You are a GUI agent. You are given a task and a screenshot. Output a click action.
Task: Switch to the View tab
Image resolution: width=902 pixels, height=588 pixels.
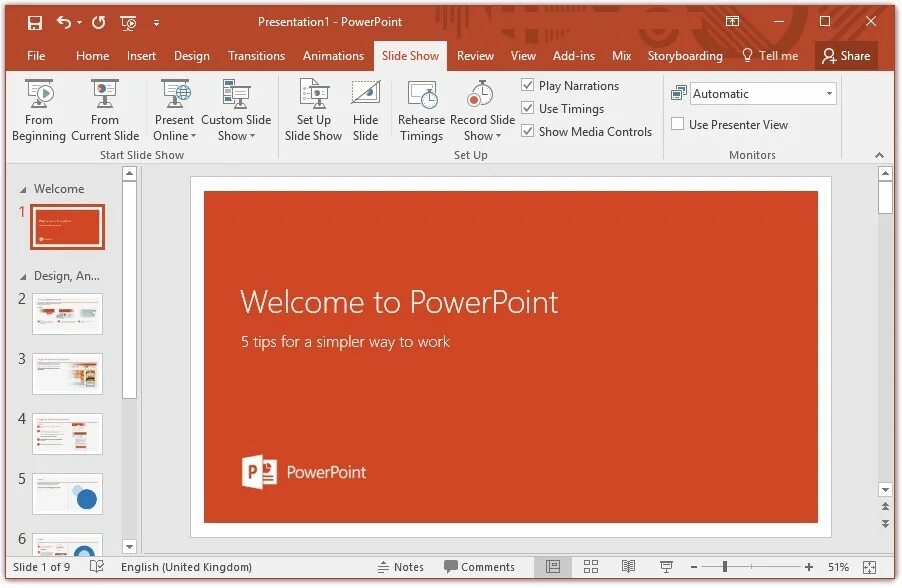tap(523, 56)
